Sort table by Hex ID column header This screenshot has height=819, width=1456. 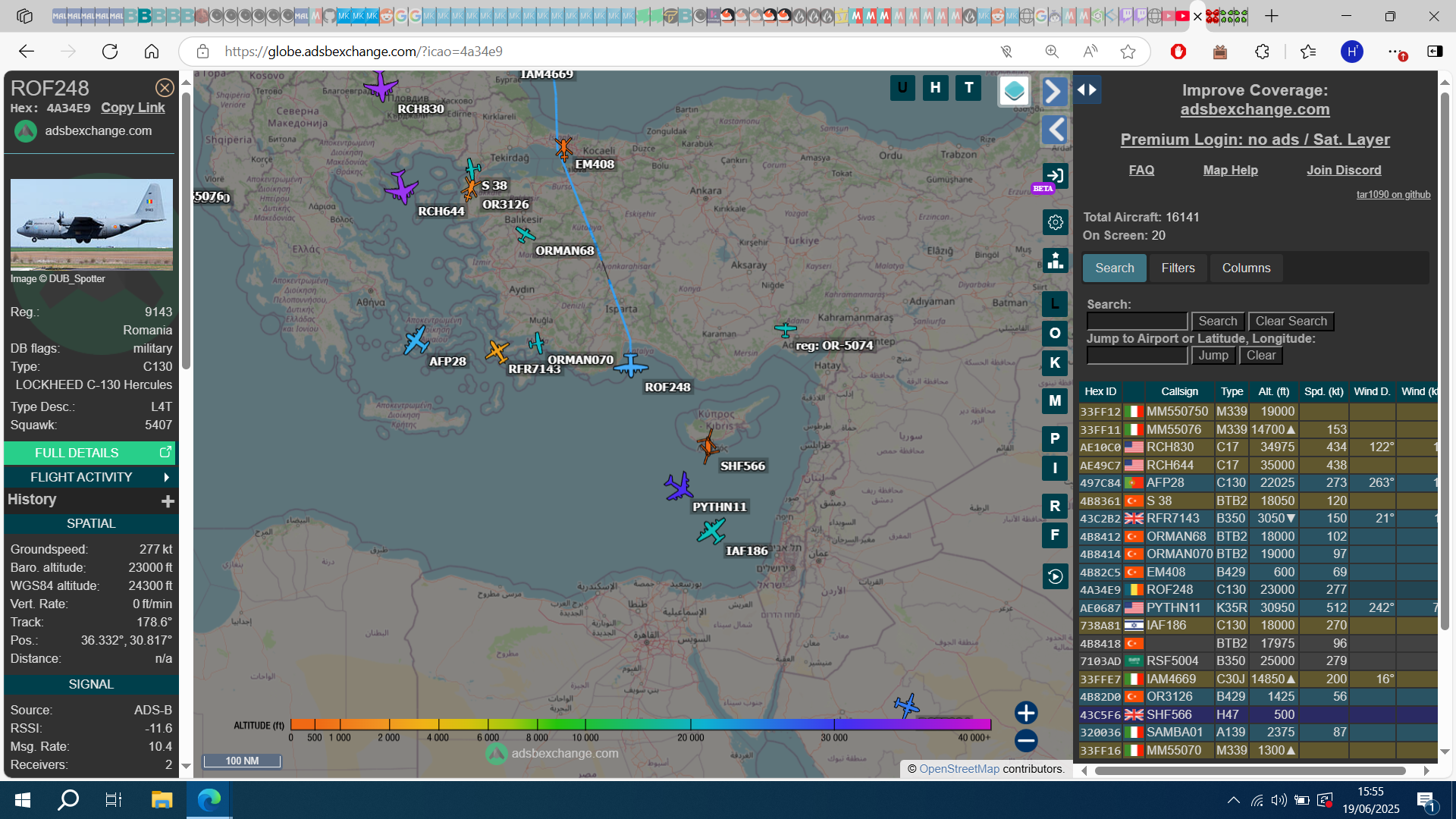click(1100, 392)
